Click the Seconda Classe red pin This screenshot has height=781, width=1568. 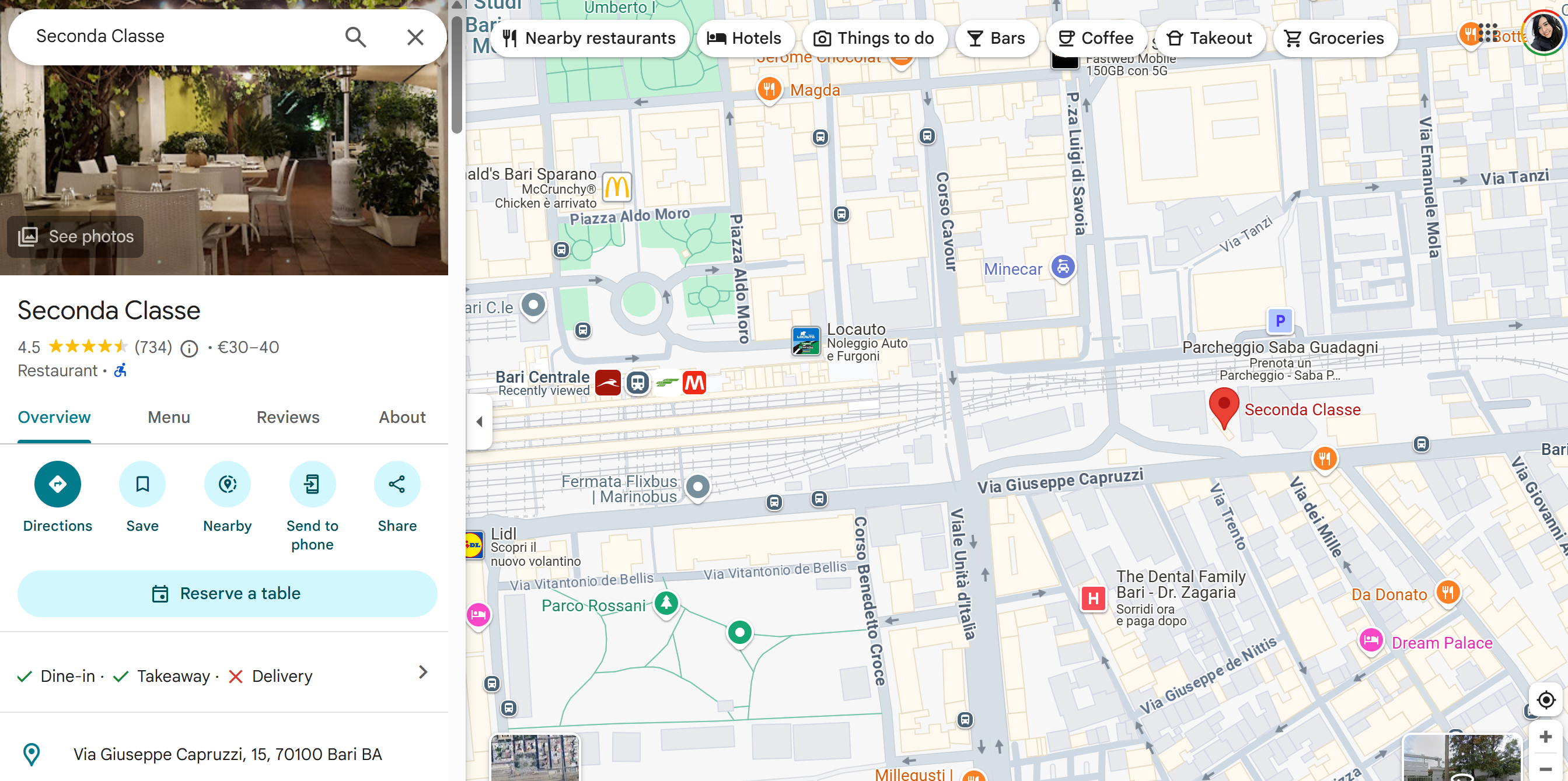1224,407
